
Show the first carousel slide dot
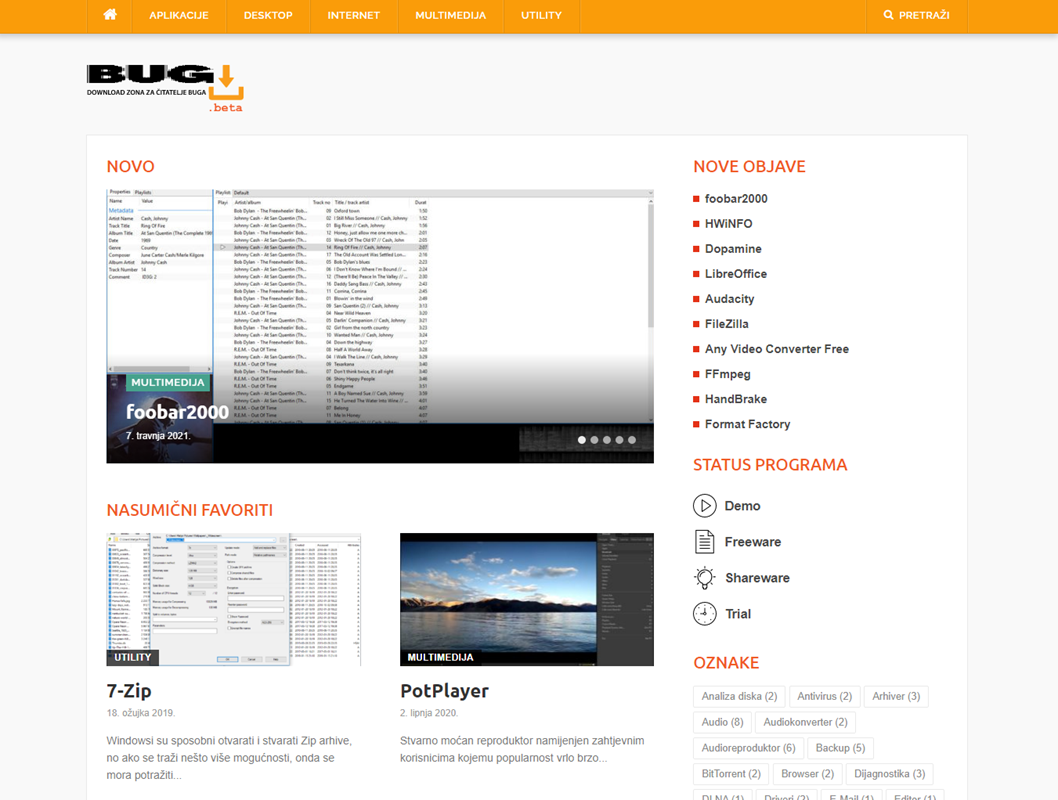click(x=582, y=440)
